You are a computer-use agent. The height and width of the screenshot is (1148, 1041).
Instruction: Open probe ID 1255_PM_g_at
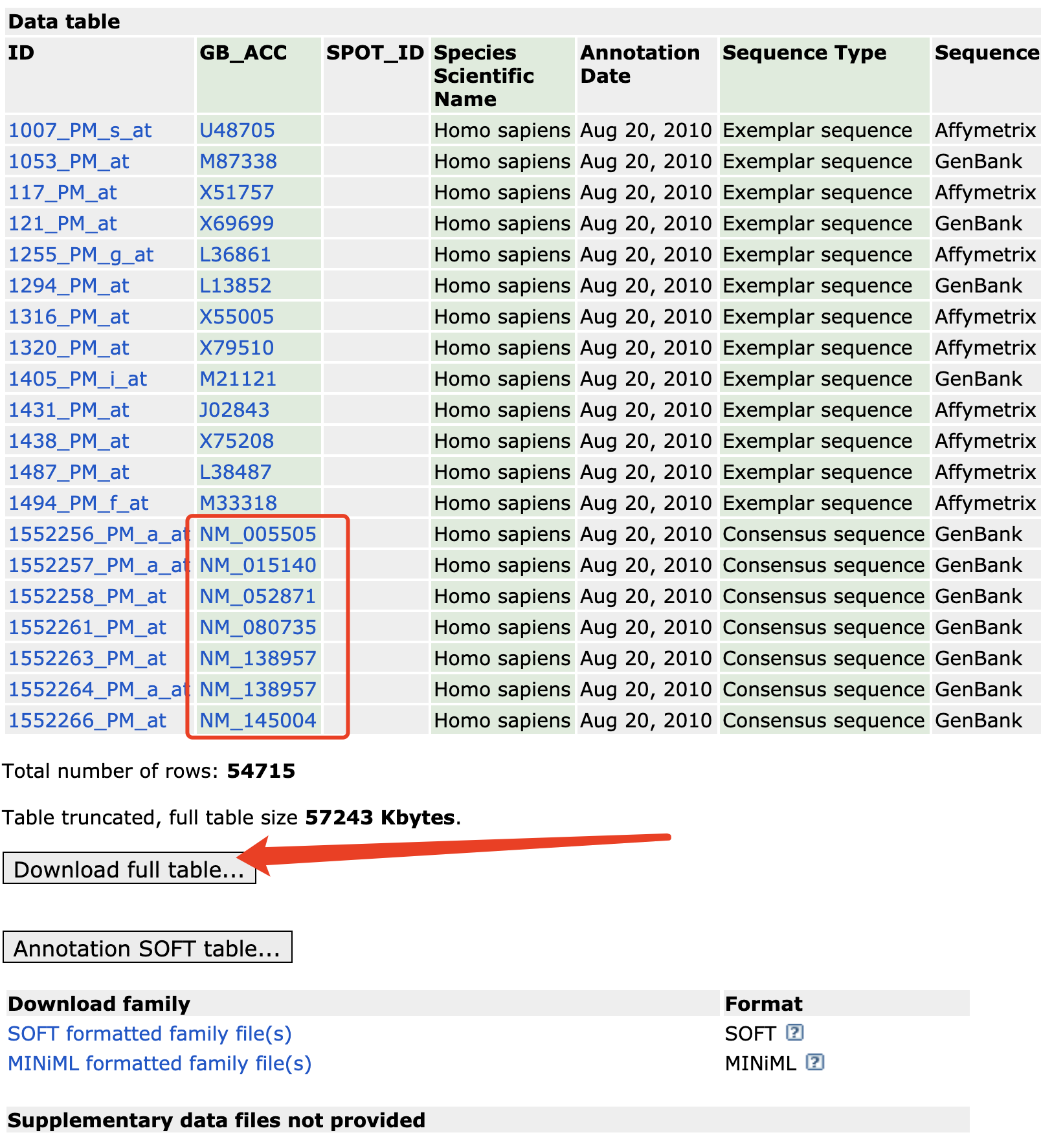click(x=81, y=255)
